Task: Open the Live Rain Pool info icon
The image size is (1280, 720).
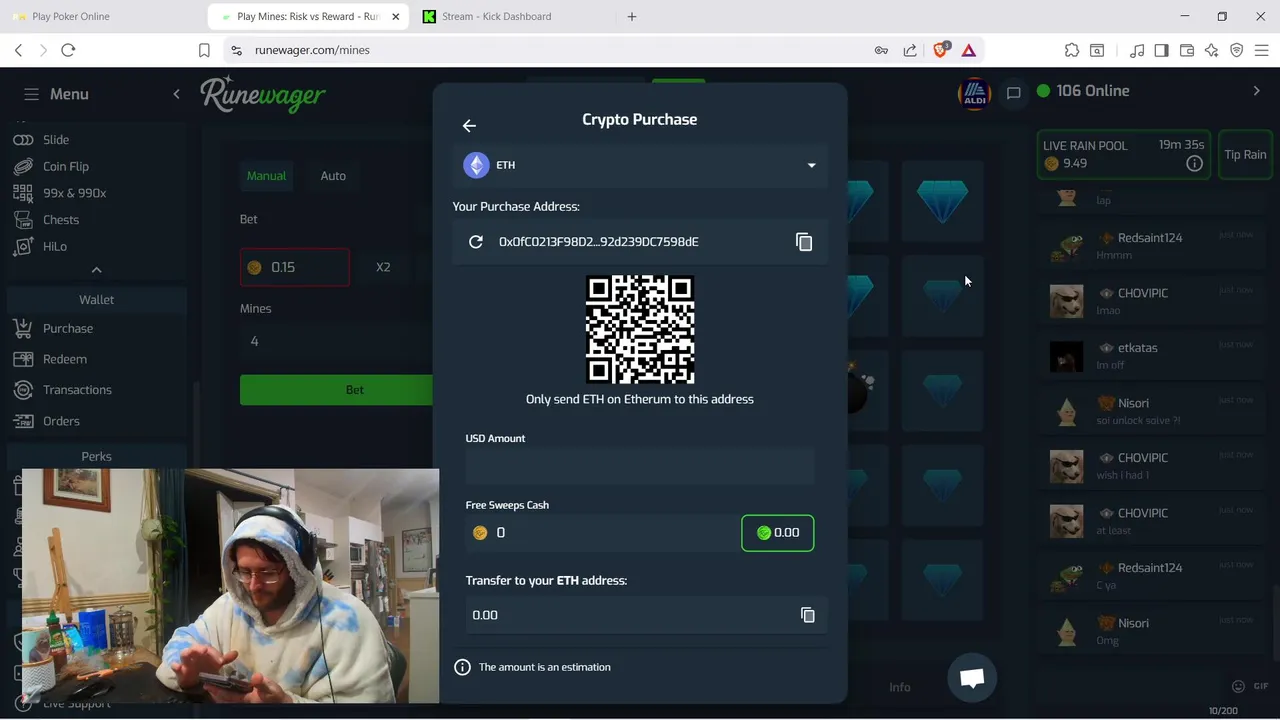Action: pyautogui.click(x=1194, y=163)
